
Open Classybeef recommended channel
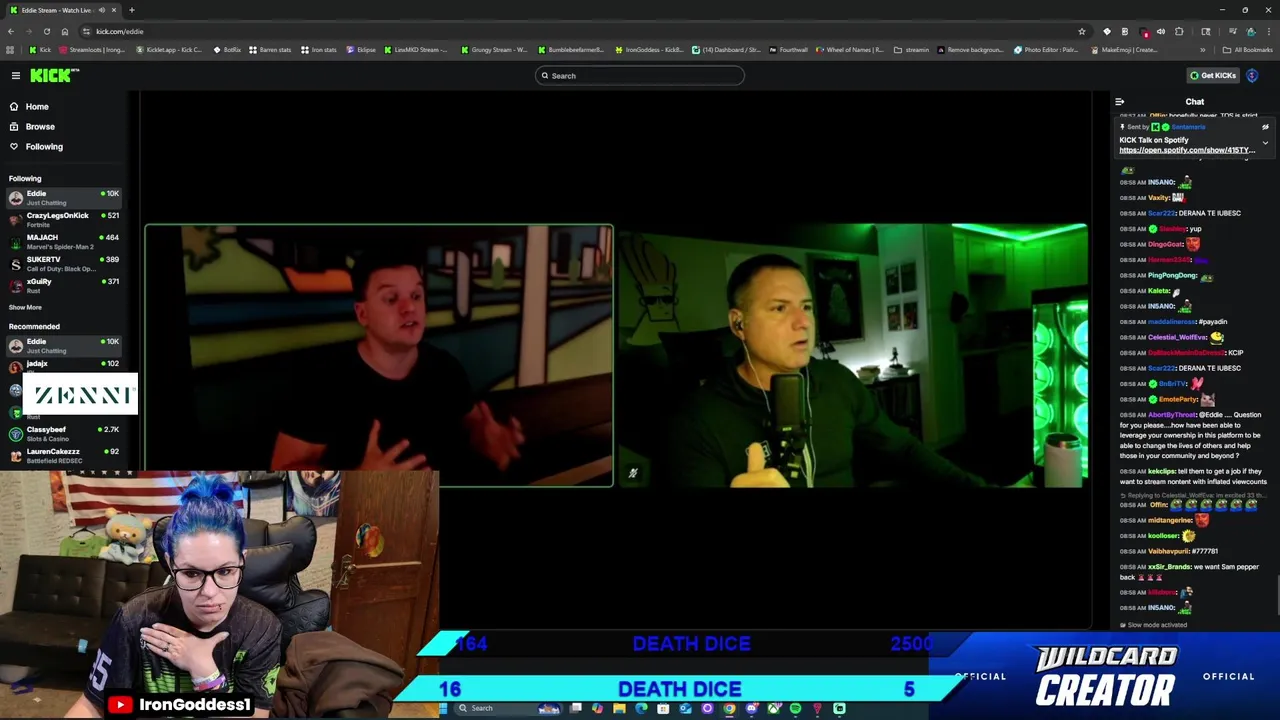64,433
